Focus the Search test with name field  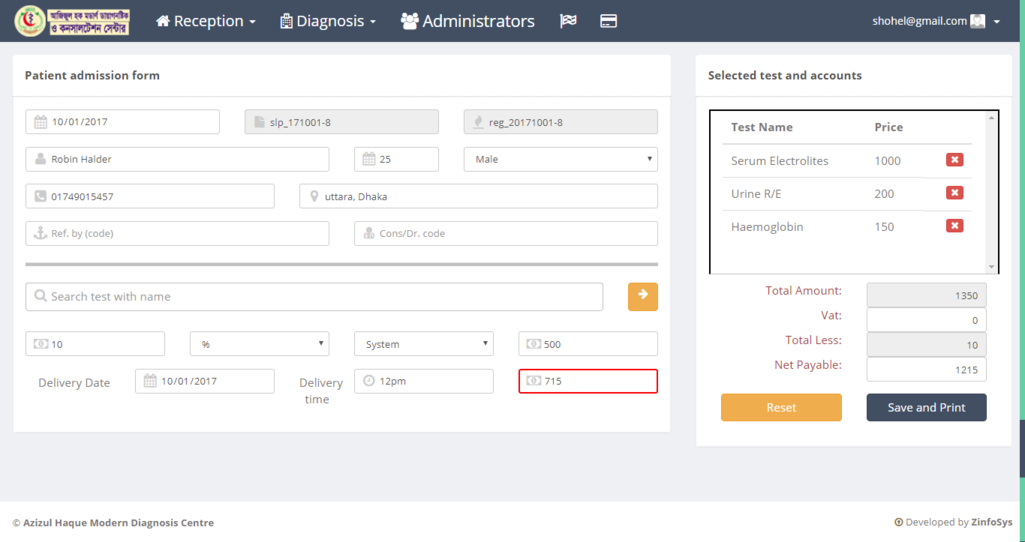[x=314, y=296]
